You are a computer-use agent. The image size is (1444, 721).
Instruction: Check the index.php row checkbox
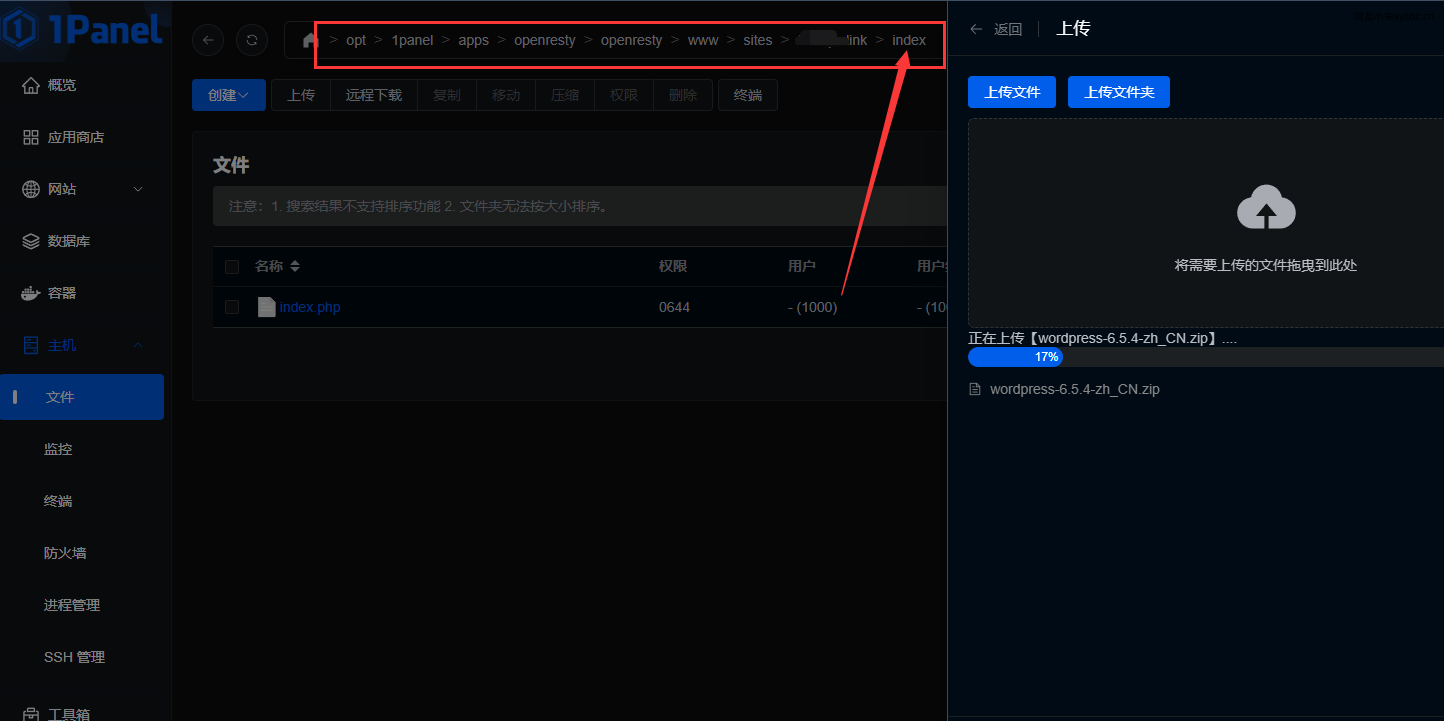pyautogui.click(x=232, y=307)
